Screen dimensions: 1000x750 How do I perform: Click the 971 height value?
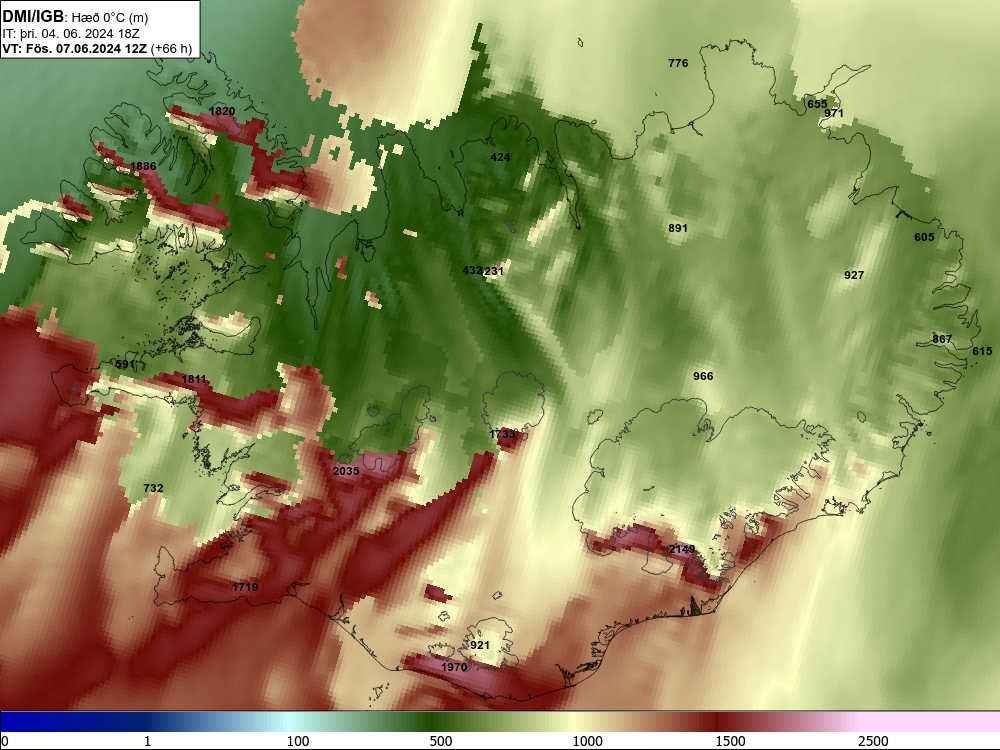[x=834, y=113]
